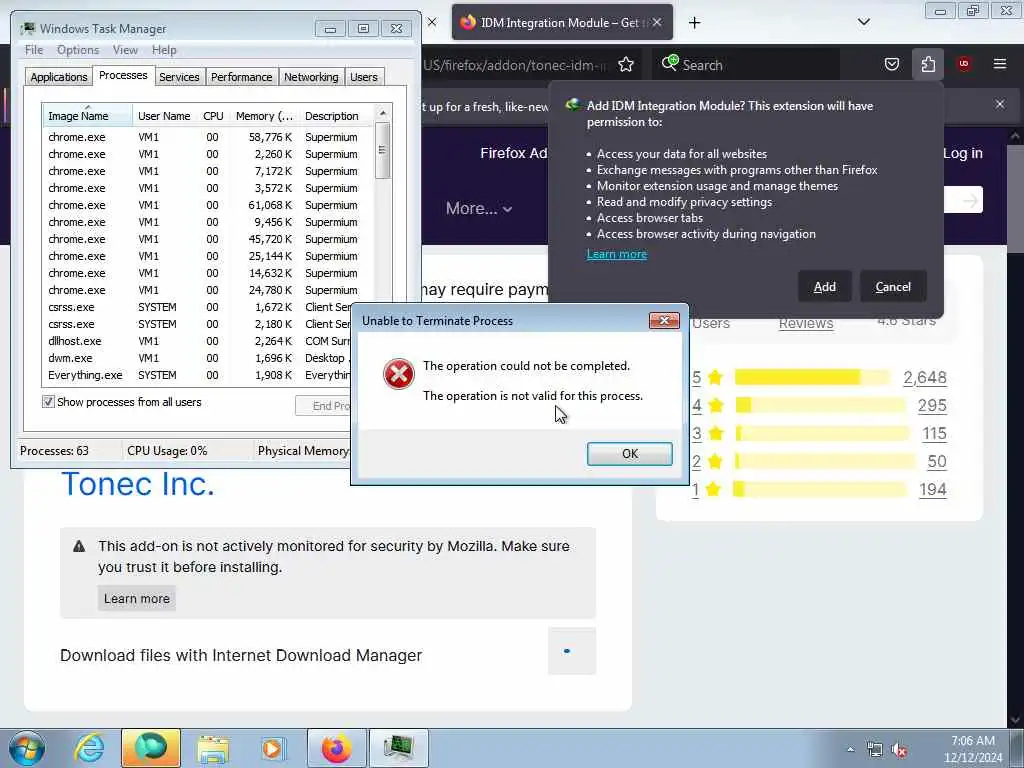
Task: Open the 2,648 five-star reviews link
Action: (x=925, y=377)
